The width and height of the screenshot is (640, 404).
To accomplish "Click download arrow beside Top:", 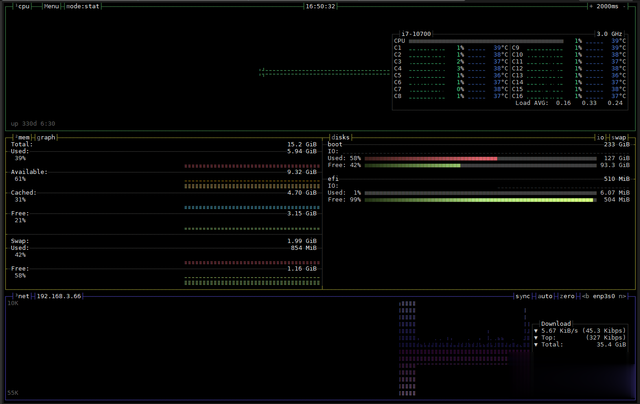I will (536, 338).
